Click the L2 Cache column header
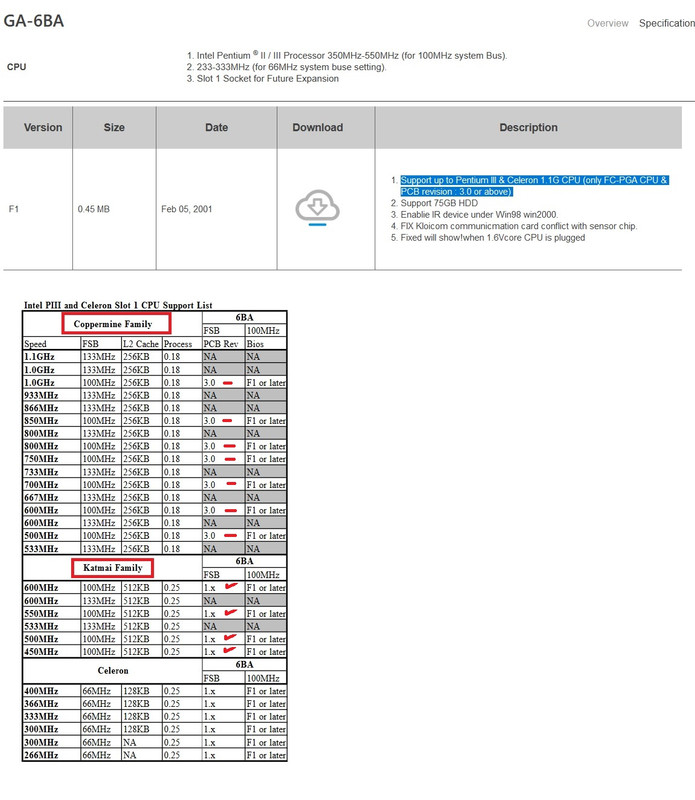695x800 pixels. 141,344
